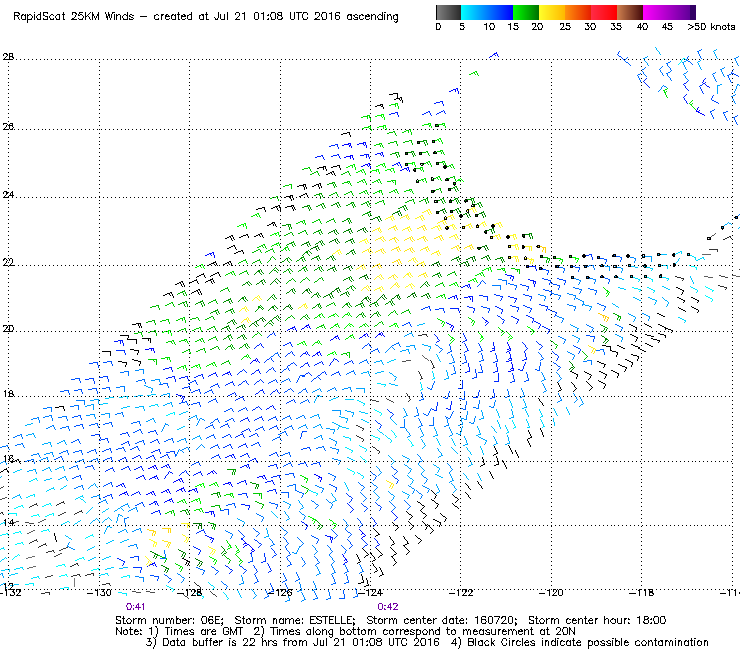740x650 pixels.
Task: Click the dark purple 45–50 knots legend band
Action: click(x=682, y=12)
